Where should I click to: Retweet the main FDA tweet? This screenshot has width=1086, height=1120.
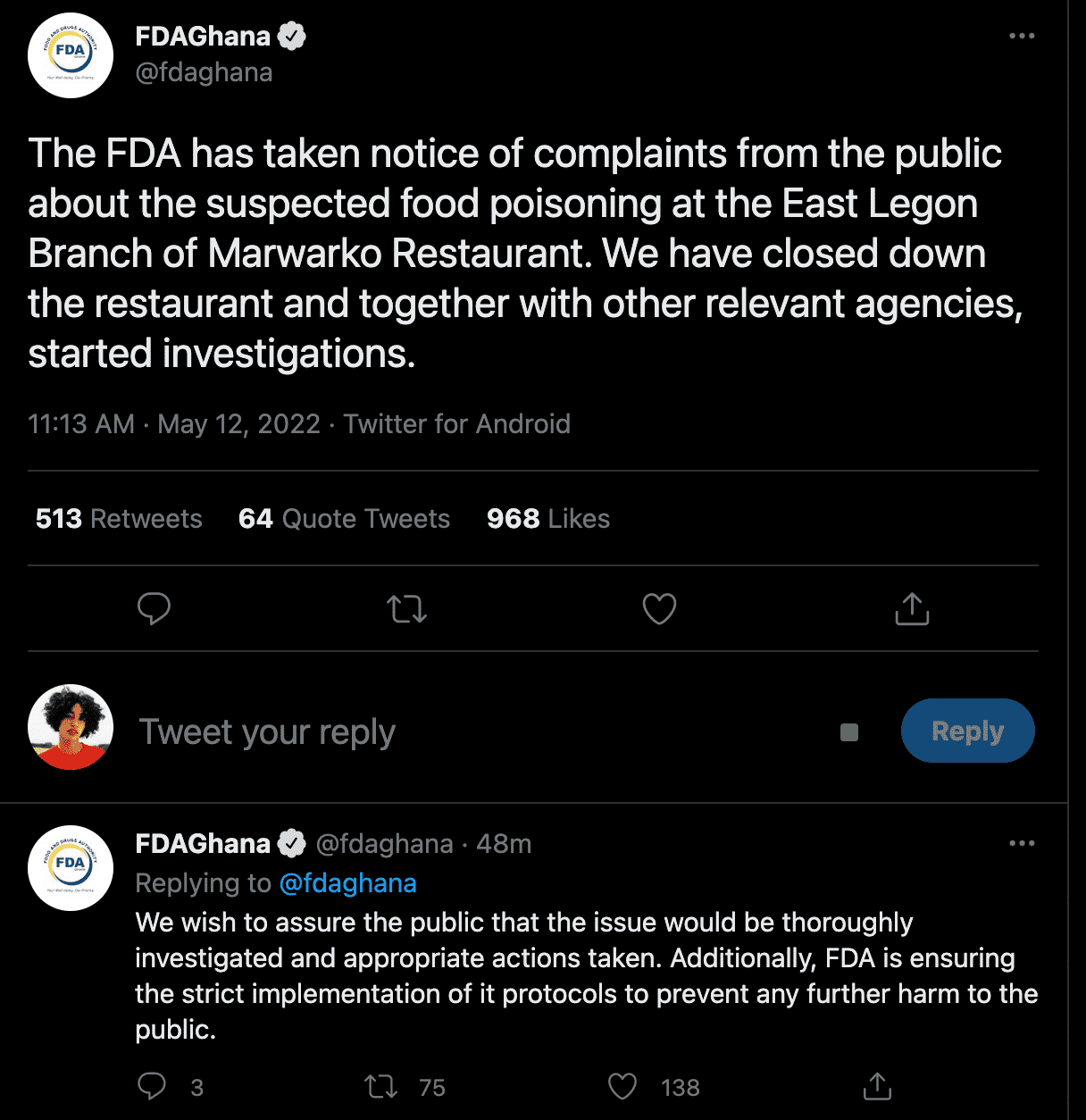pyautogui.click(x=406, y=609)
